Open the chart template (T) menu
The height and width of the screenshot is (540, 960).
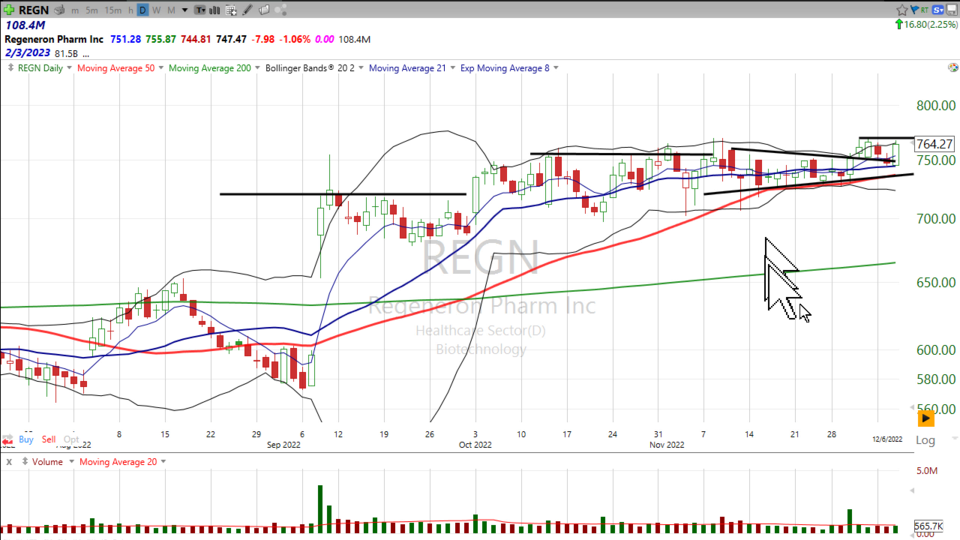click(x=200, y=10)
